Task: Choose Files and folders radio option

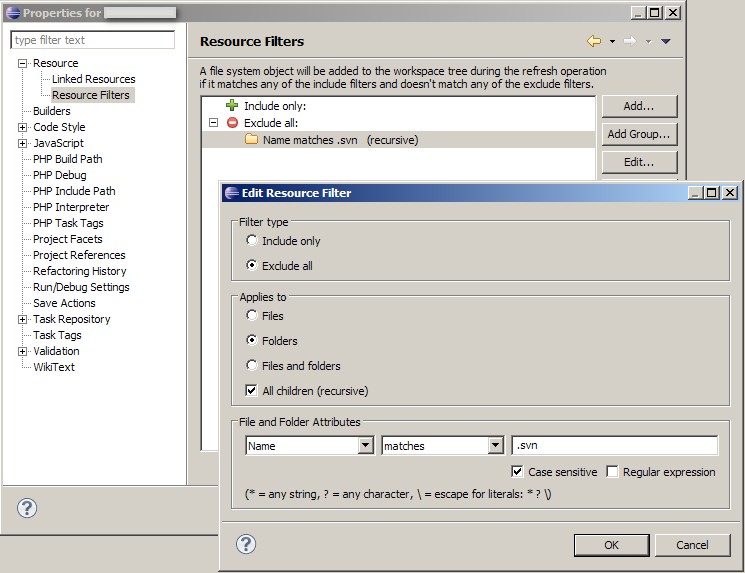Action: tap(252, 366)
